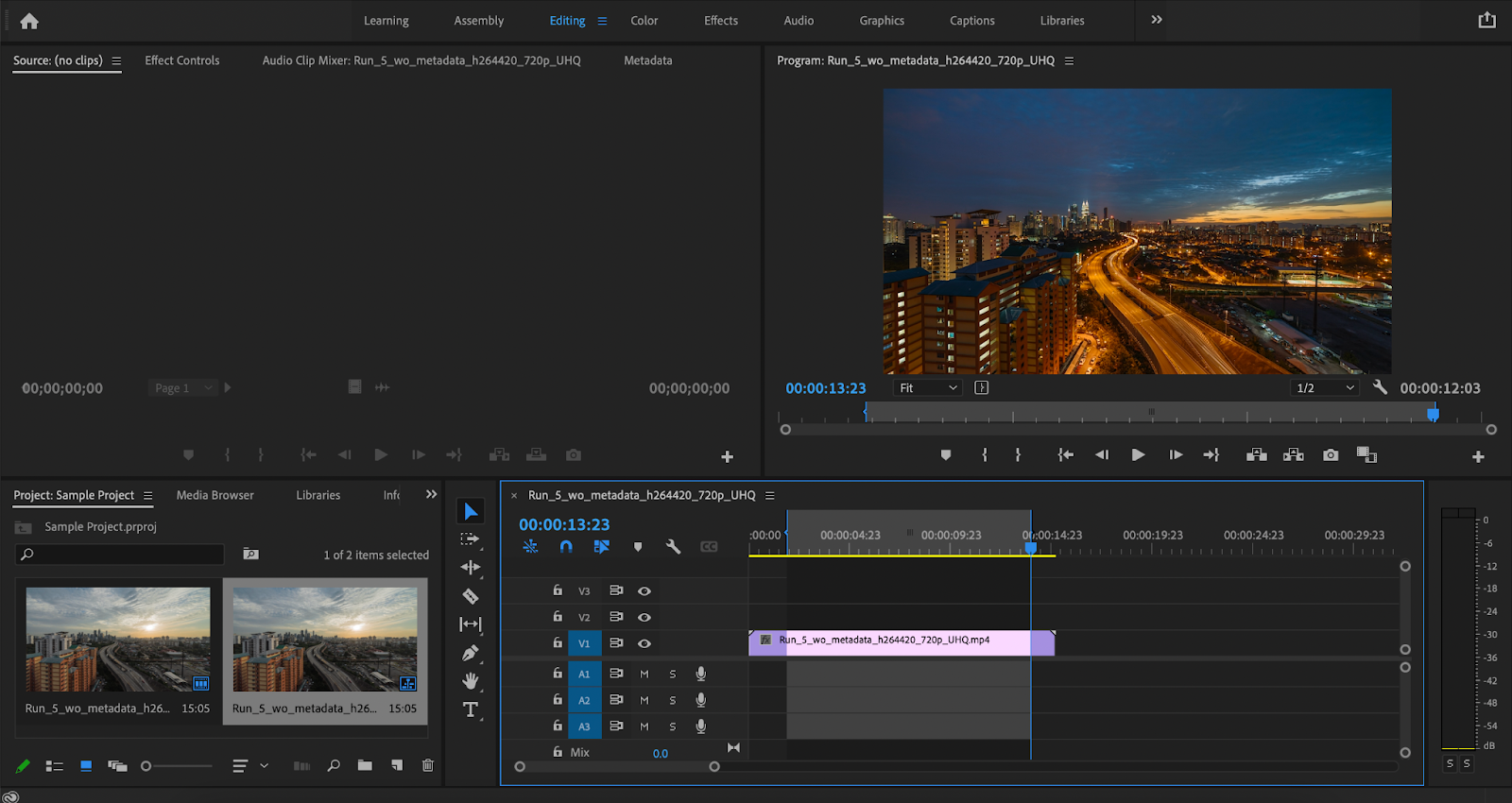
Task: Play the Program monitor sequence
Action: 1138,455
